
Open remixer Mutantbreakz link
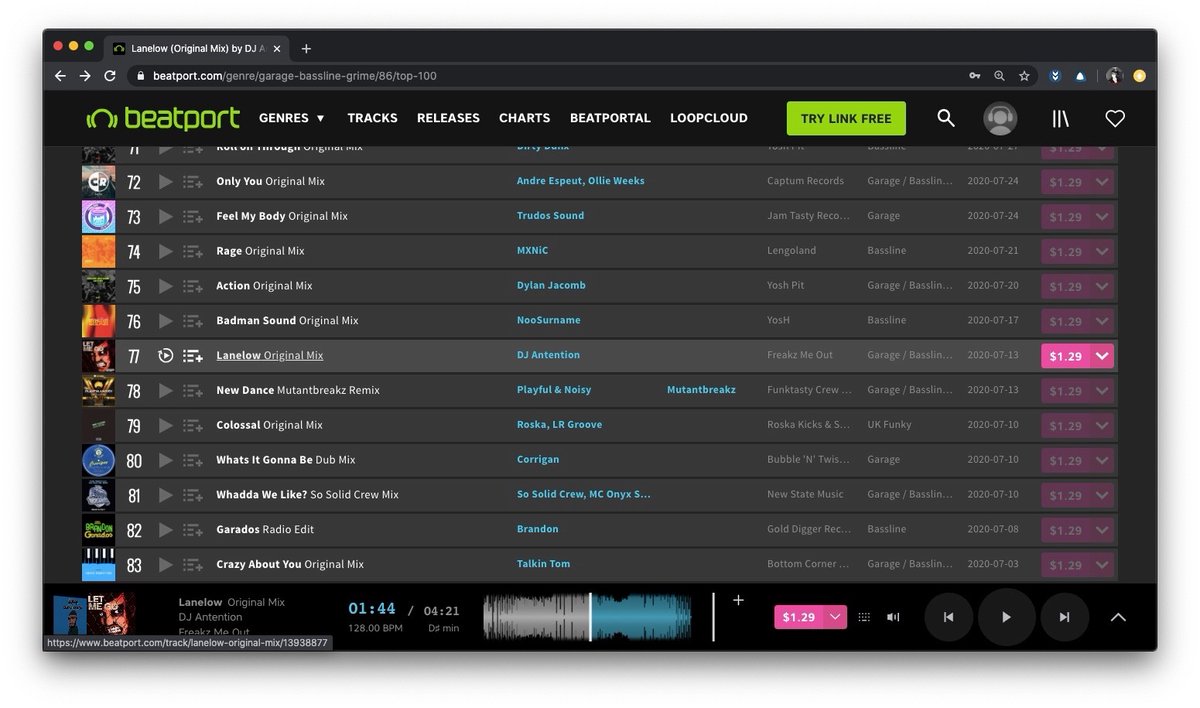[x=701, y=390]
